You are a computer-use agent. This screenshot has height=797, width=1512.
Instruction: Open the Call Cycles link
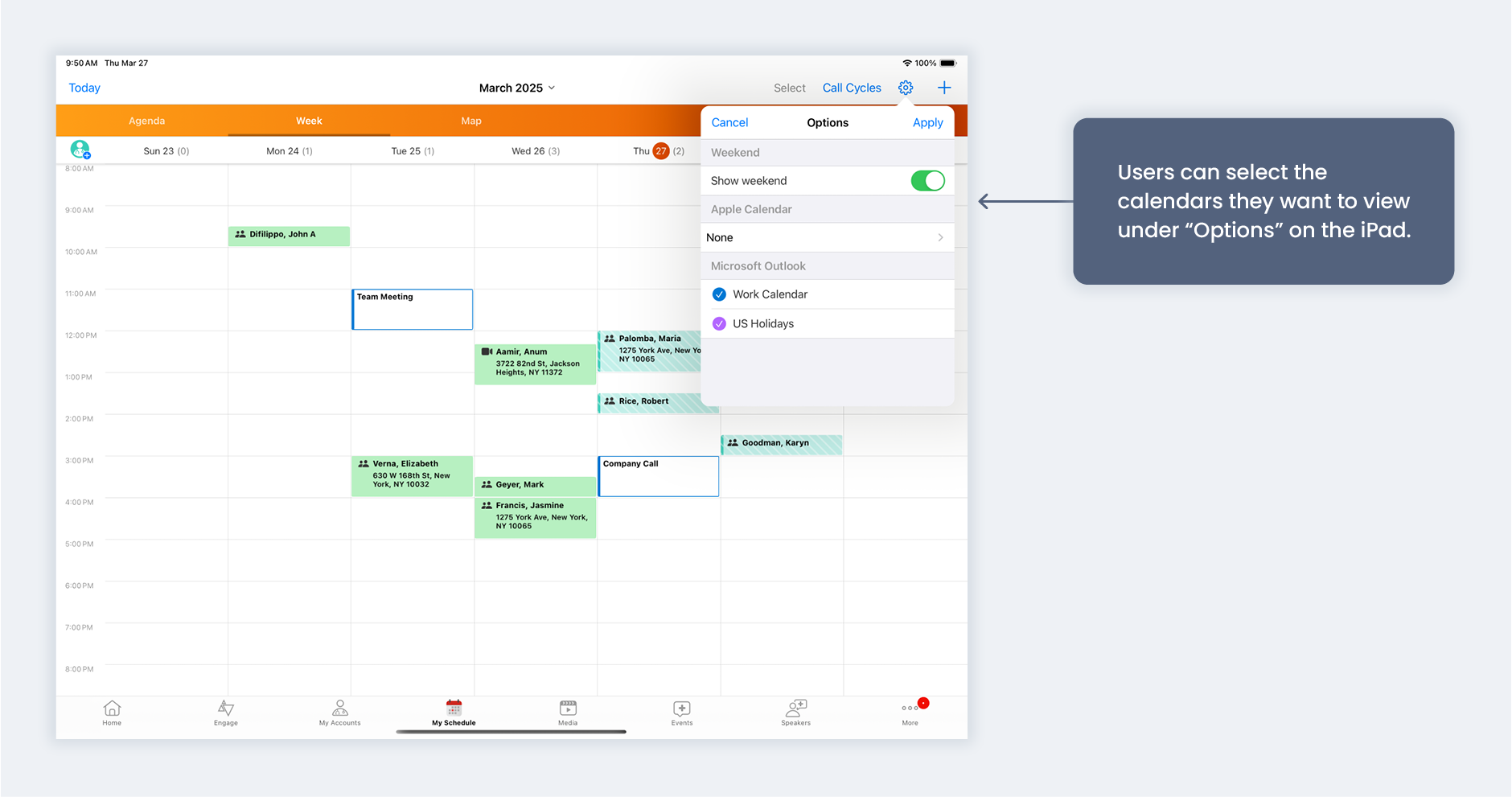852,88
